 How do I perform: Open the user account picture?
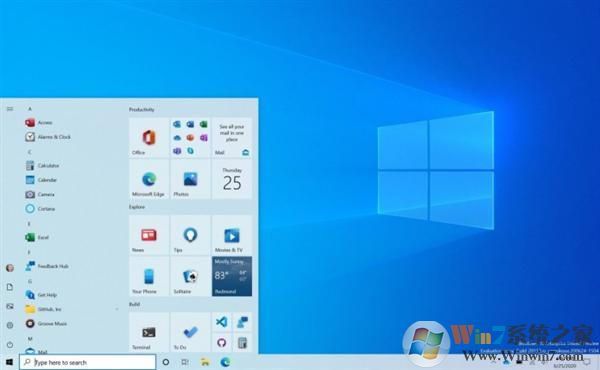point(10,268)
